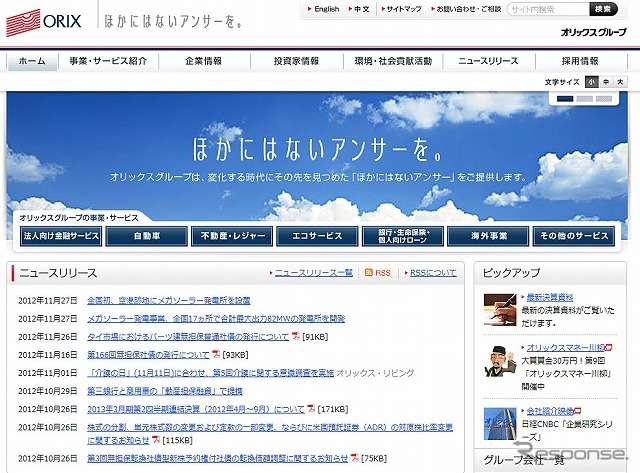Click building thumbnail for 会社紹介映像
This screenshot has width=640, height=473.
(x=500, y=424)
